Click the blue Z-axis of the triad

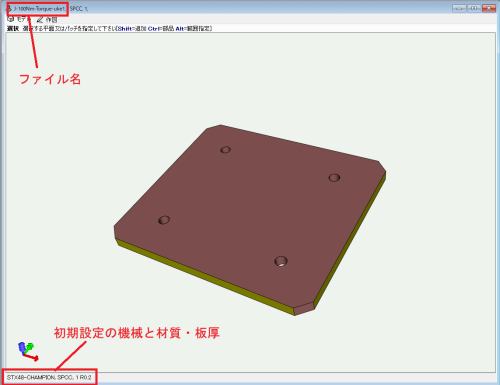click(22, 348)
